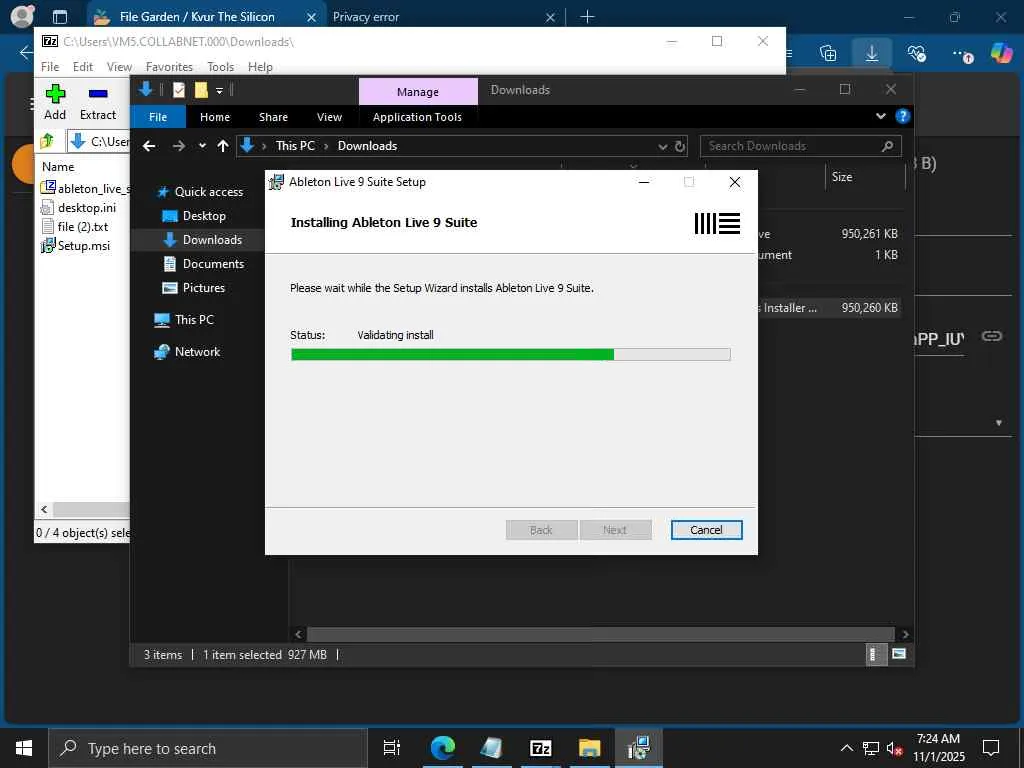1024x768 pixels.
Task: Select the ableton_live archive in 7-Zip list
Action: [x=84, y=189]
